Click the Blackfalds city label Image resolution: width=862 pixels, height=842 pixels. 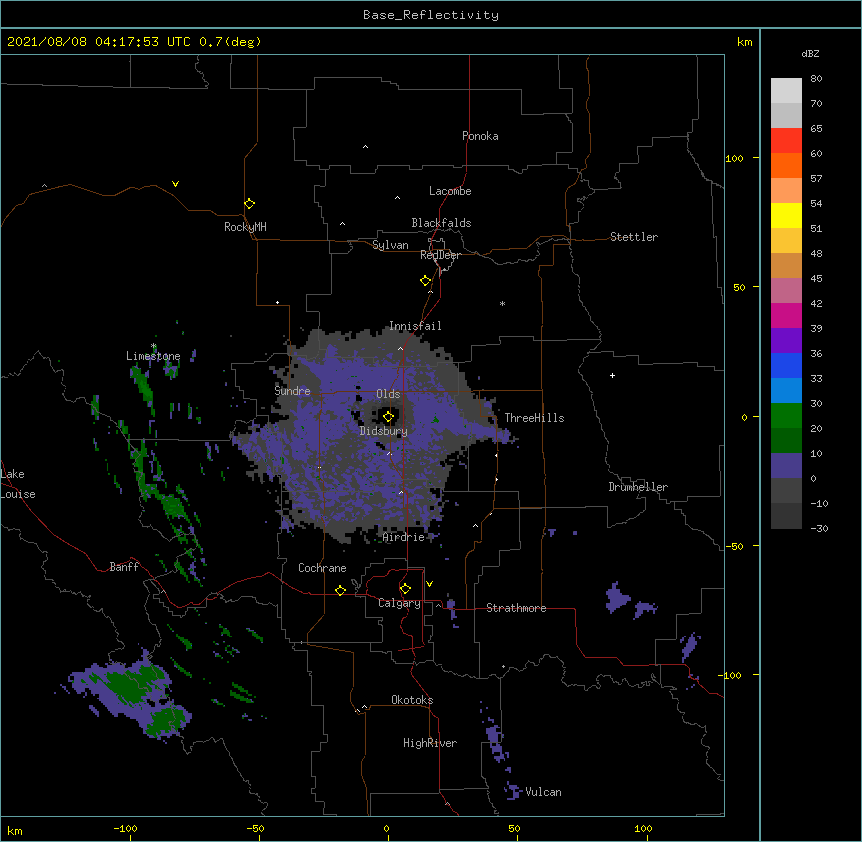point(441,223)
